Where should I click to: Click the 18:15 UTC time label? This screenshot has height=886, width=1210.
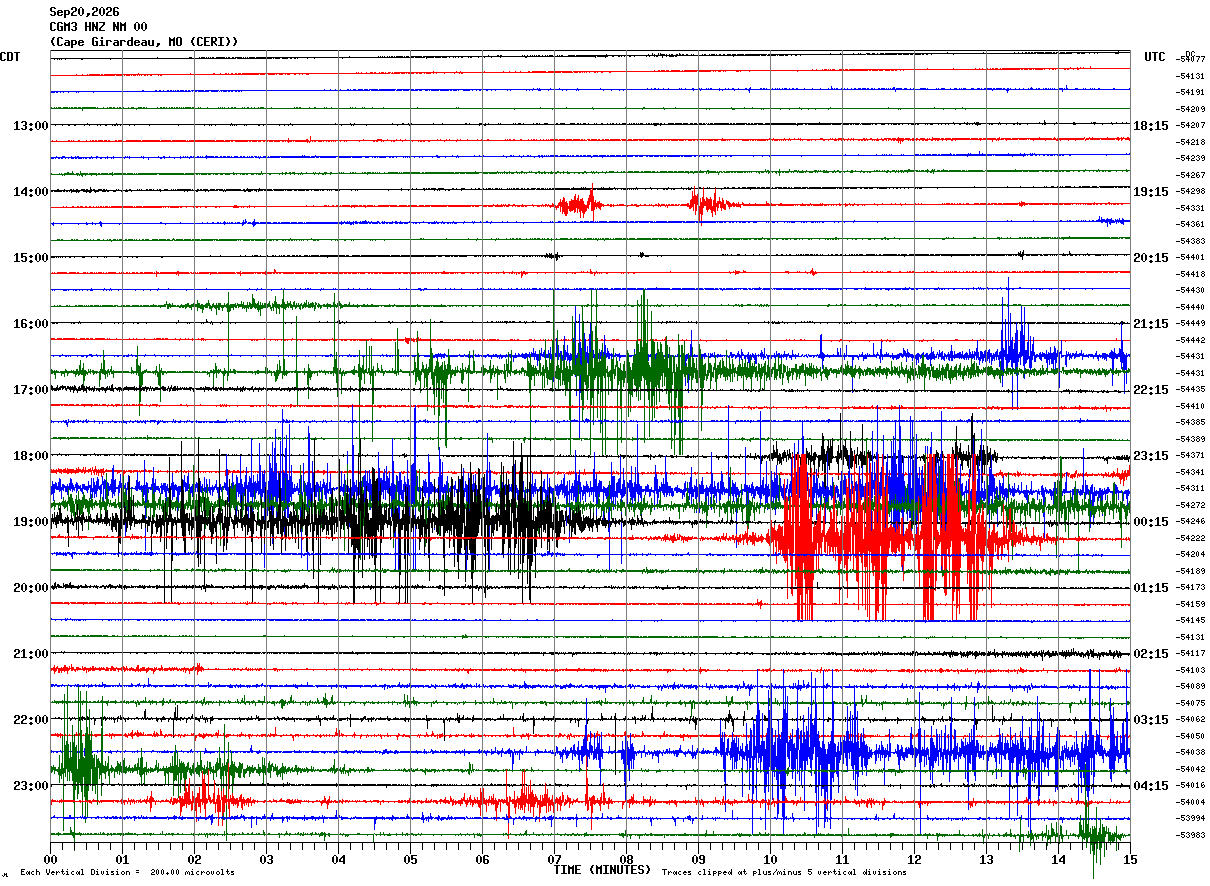[x=1151, y=126]
